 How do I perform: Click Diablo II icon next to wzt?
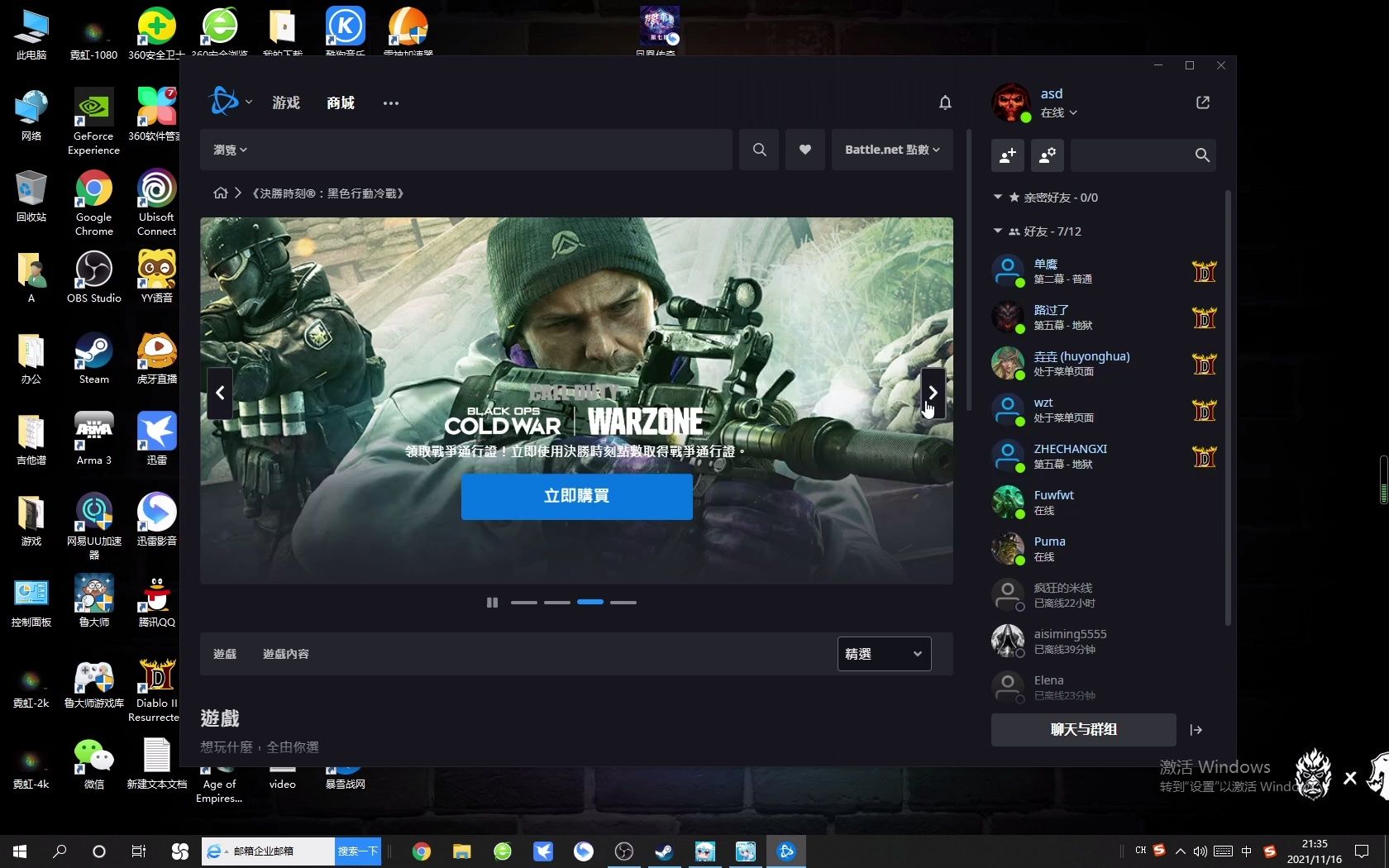tap(1204, 410)
